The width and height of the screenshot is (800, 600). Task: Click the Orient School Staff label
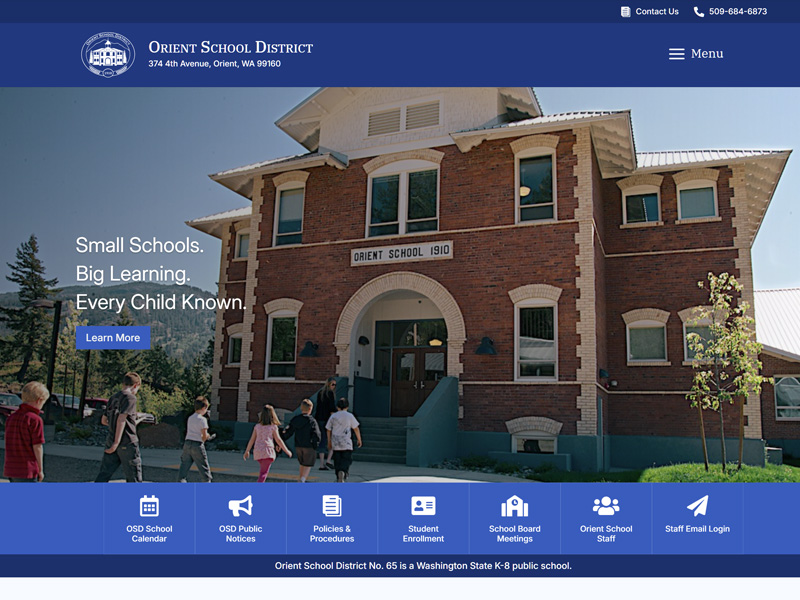click(x=606, y=534)
